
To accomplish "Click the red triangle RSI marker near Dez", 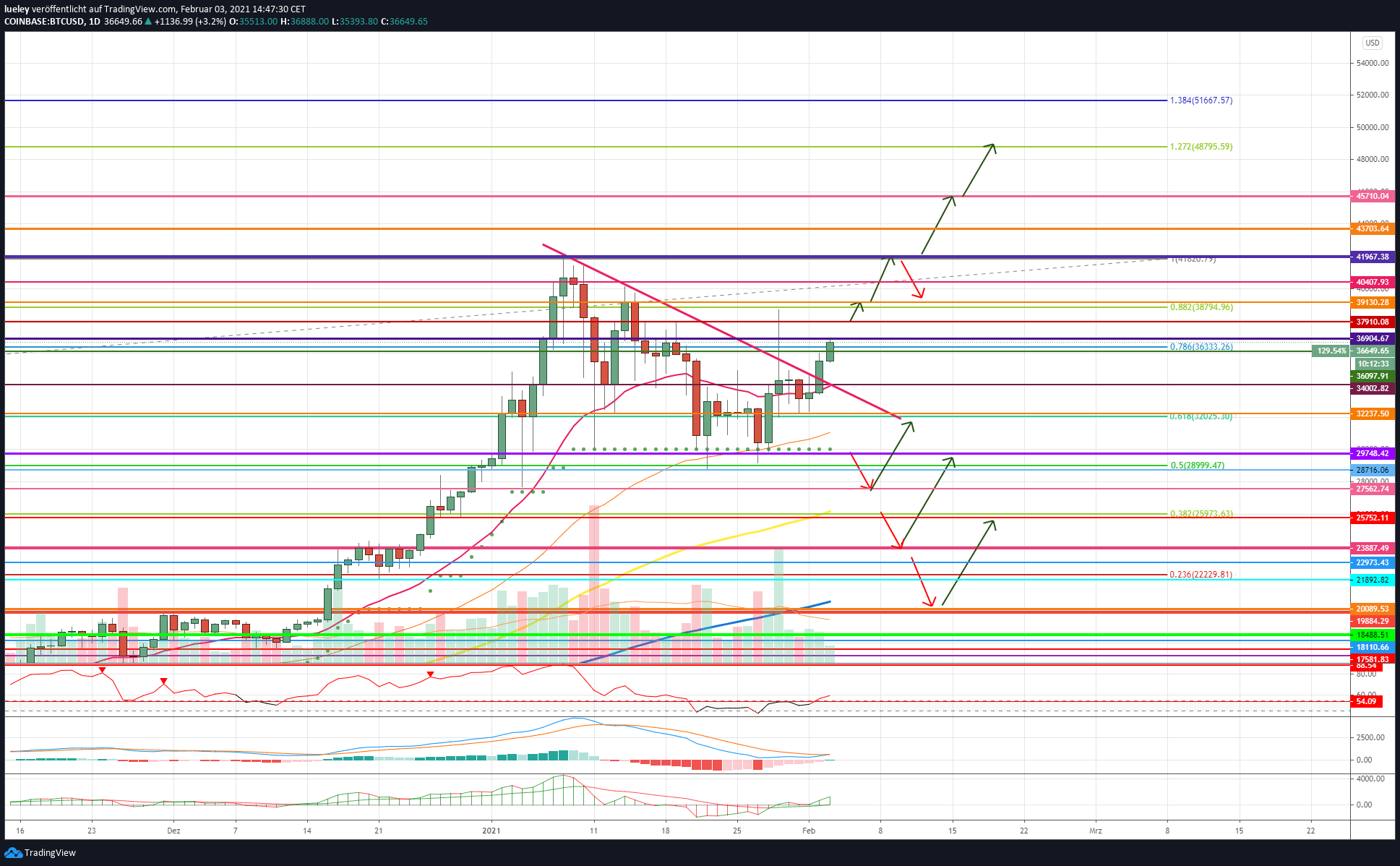I will tap(163, 681).
